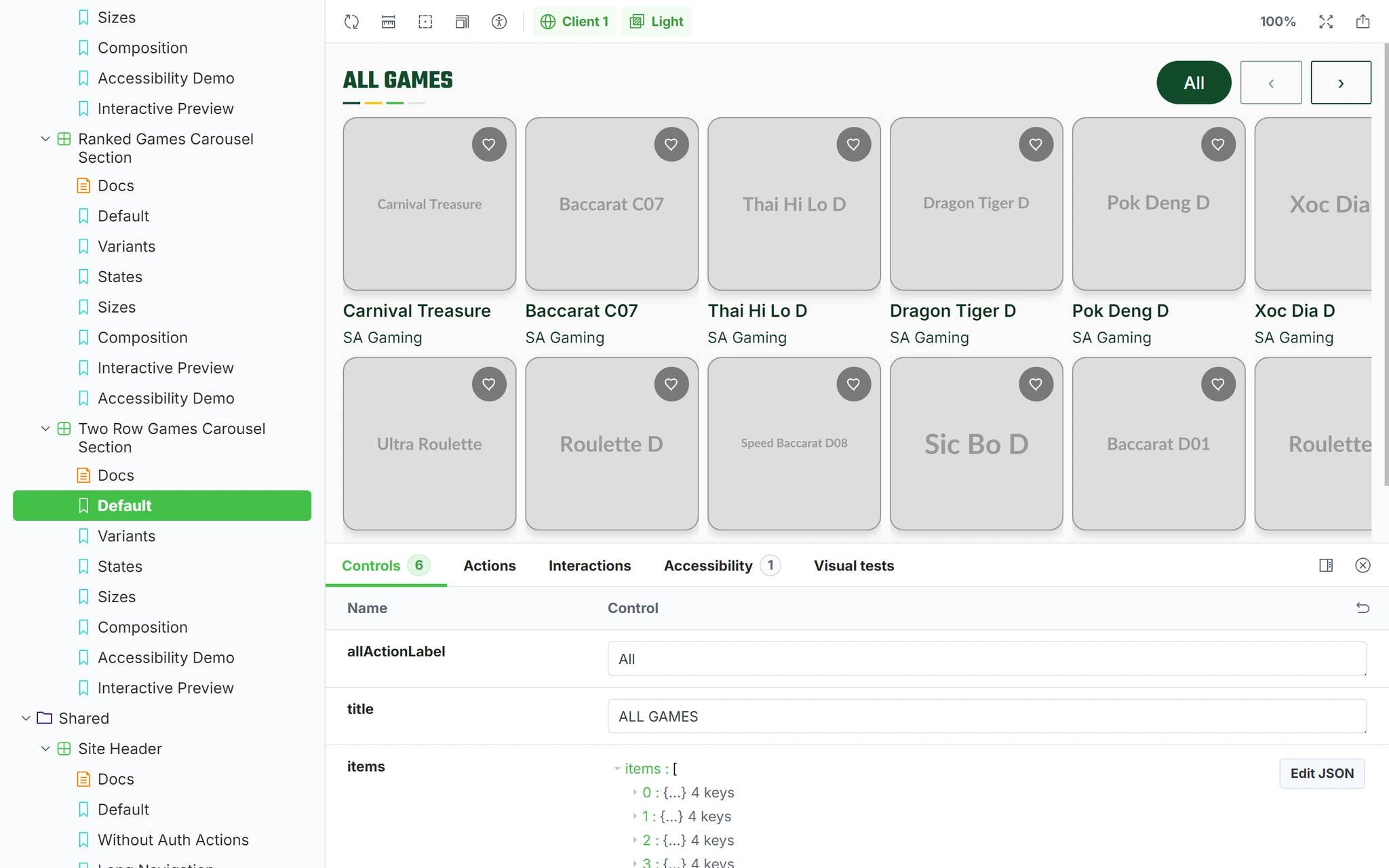1389x868 pixels.
Task: Reset controls with the undo icon
Action: point(1363,608)
